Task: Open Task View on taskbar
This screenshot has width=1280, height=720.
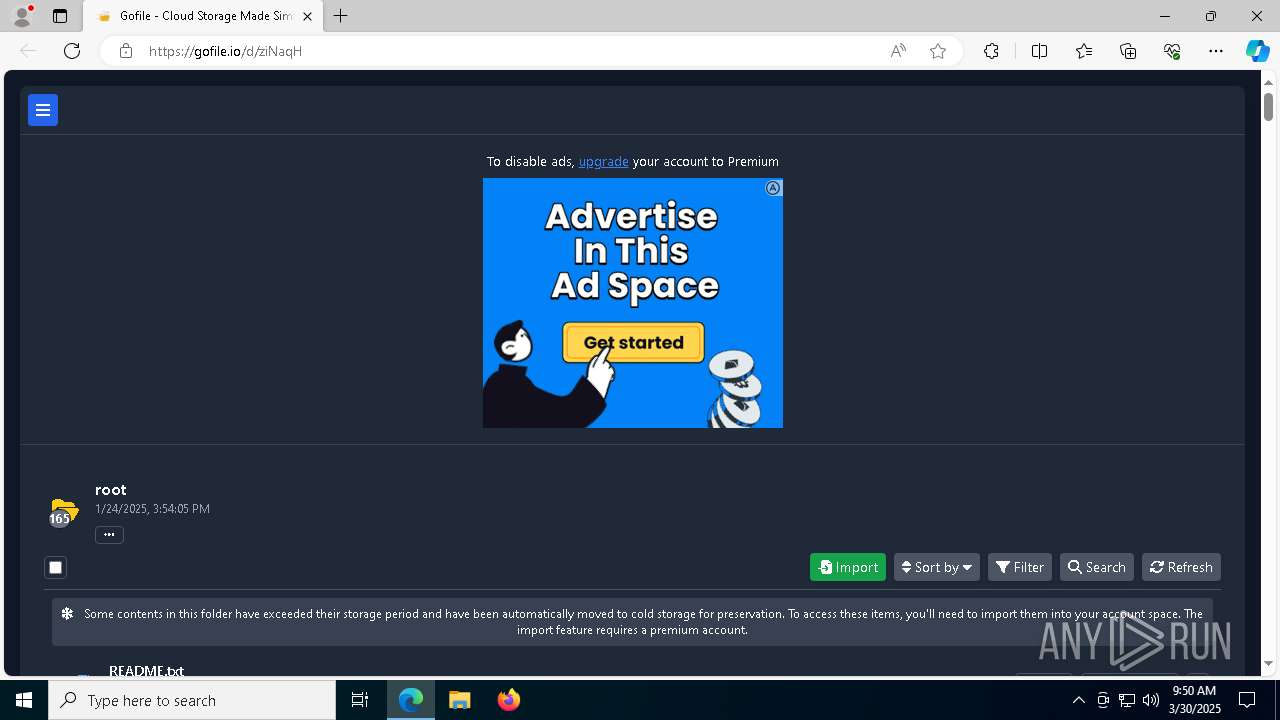Action: [x=360, y=700]
